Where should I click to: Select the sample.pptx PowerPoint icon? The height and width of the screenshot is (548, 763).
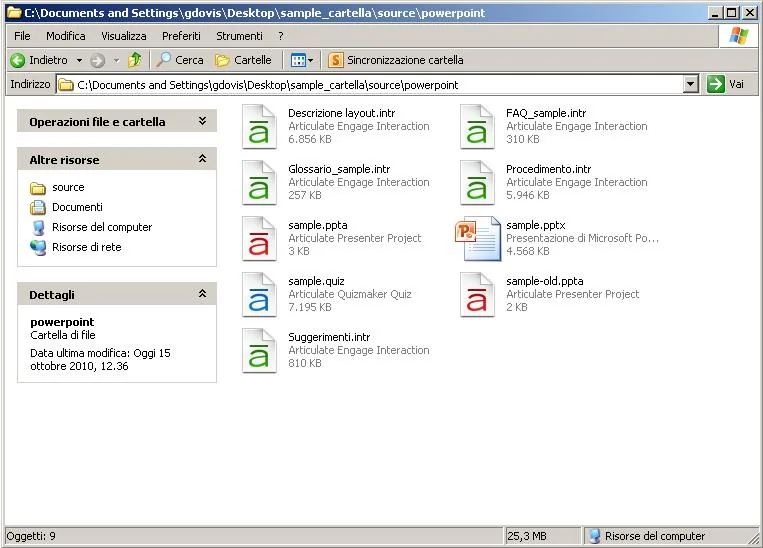coord(477,238)
